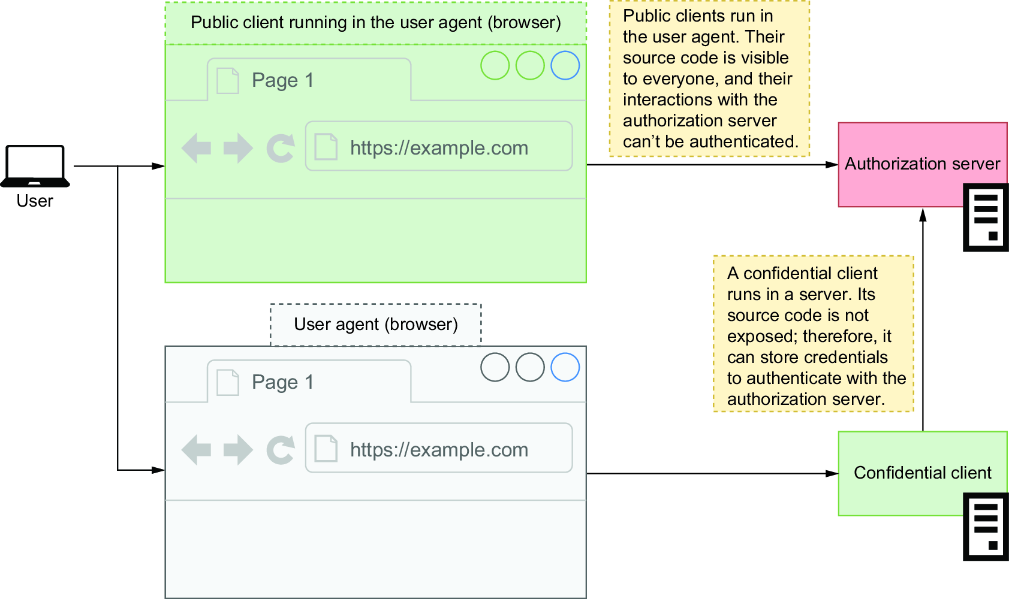Focus the https://example.com address field in the green browser
The width and height of the screenshot is (1009, 599).
(439, 146)
